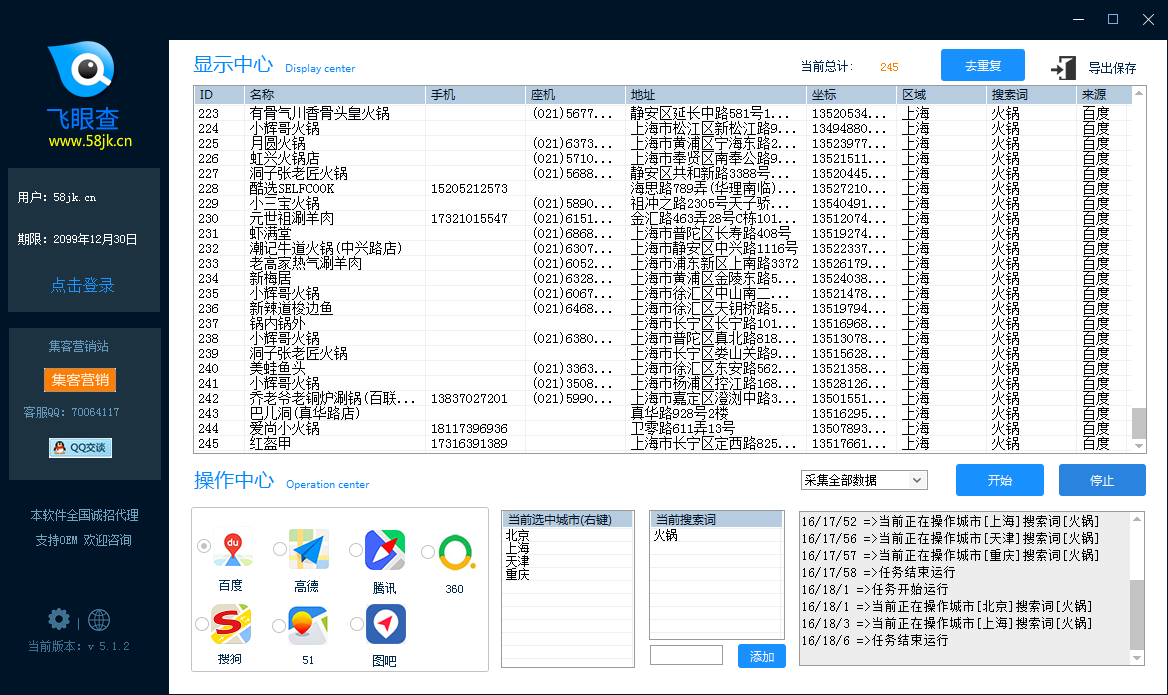Focus the keyword input field beside 添加
The width and height of the screenshot is (1168, 695).
click(686, 656)
